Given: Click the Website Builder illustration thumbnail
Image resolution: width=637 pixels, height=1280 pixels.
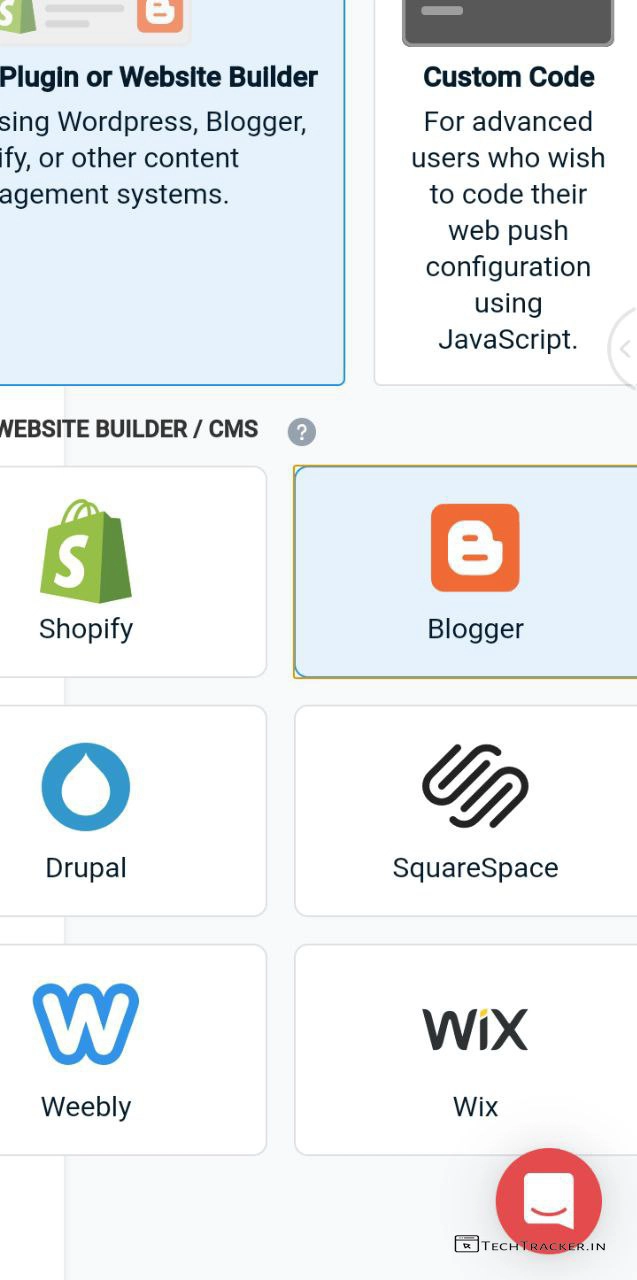Looking at the screenshot, I should 95,18.
